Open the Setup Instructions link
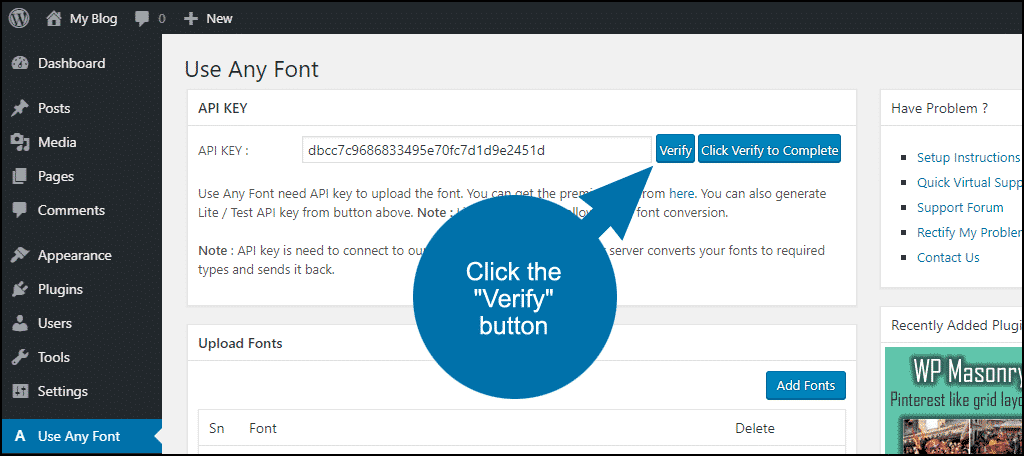 coord(968,157)
